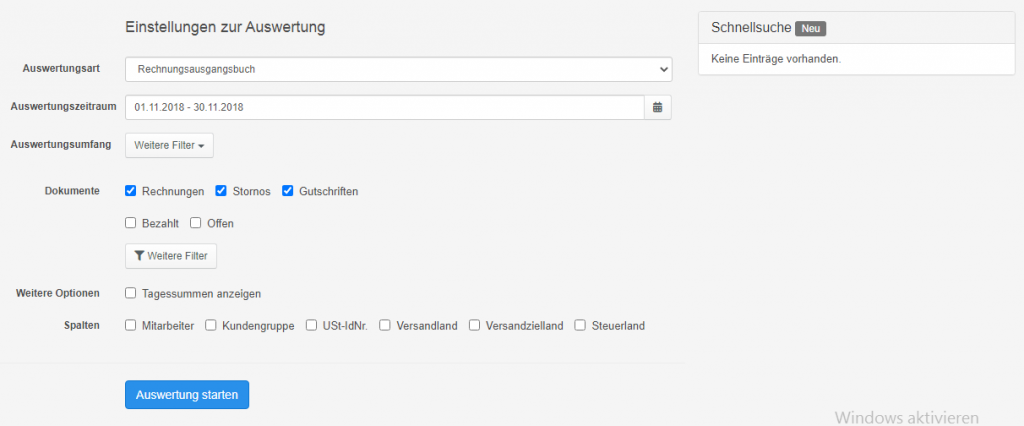Tick the Versandzielland column checkbox

point(475,325)
